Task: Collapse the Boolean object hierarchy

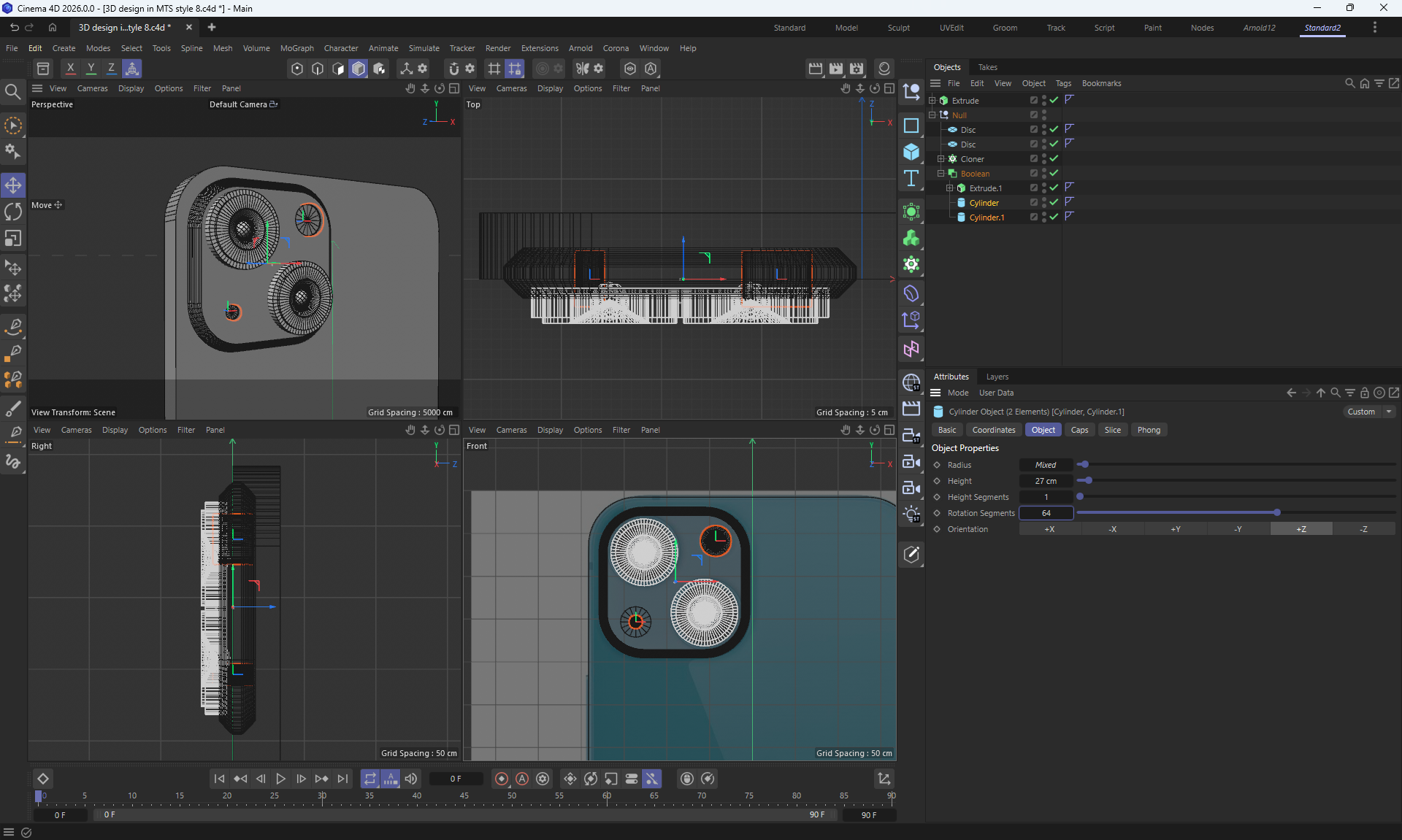Action: click(941, 173)
